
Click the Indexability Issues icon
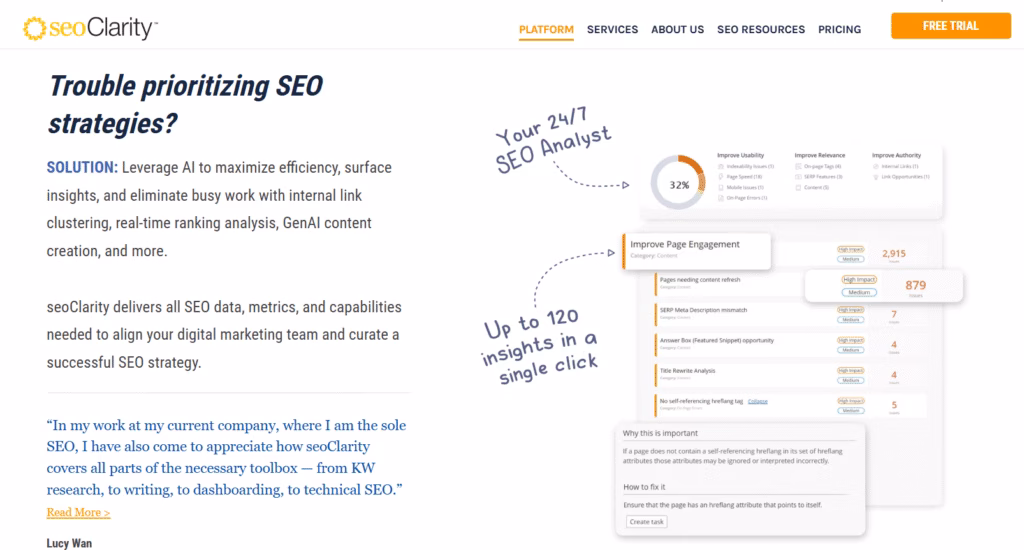[x=719, y=166]
